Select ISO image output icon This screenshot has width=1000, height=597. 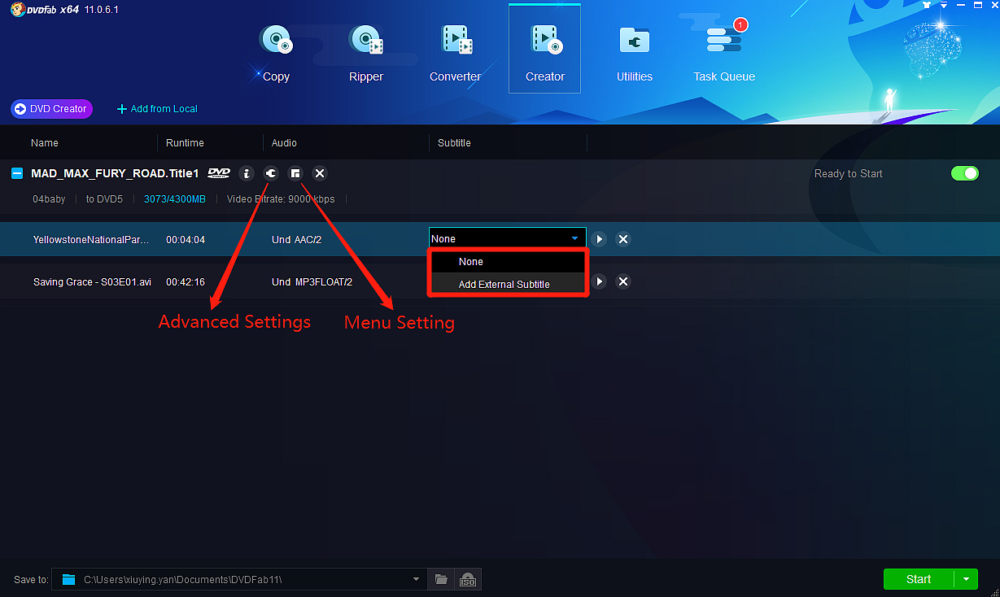pos(467,579)
